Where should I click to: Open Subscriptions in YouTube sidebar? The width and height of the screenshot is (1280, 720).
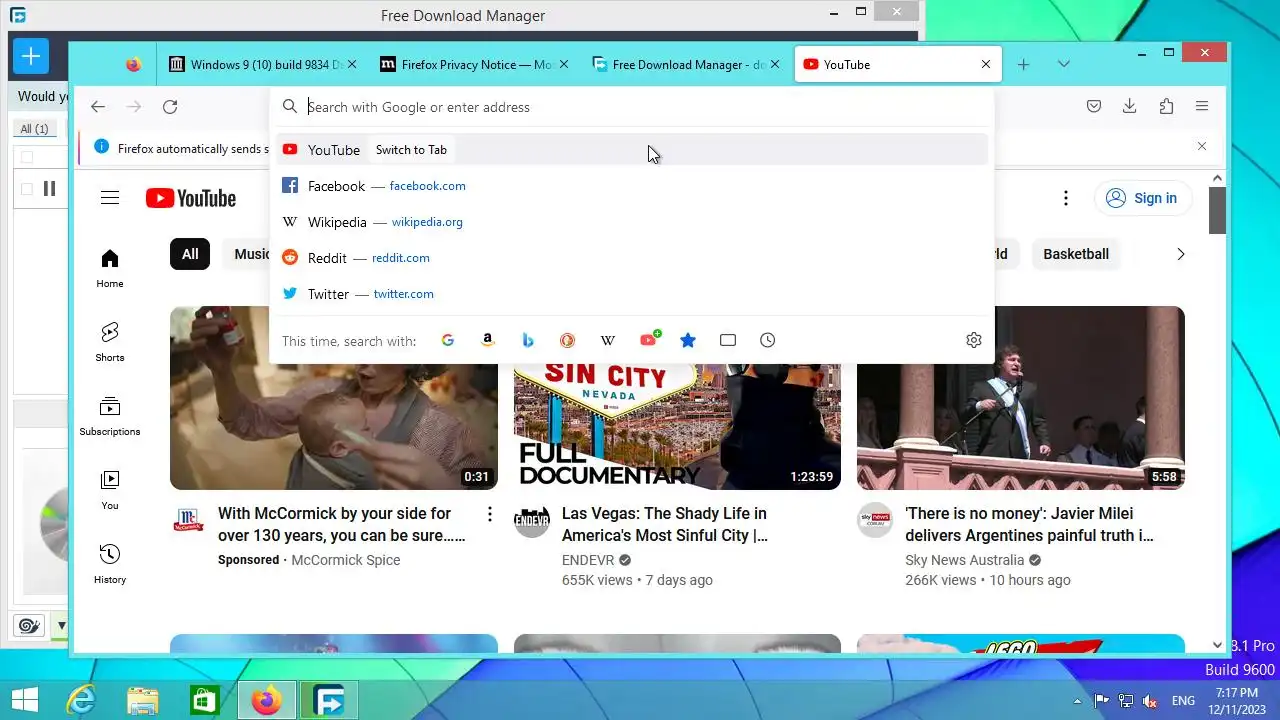(x=110, y=417)
